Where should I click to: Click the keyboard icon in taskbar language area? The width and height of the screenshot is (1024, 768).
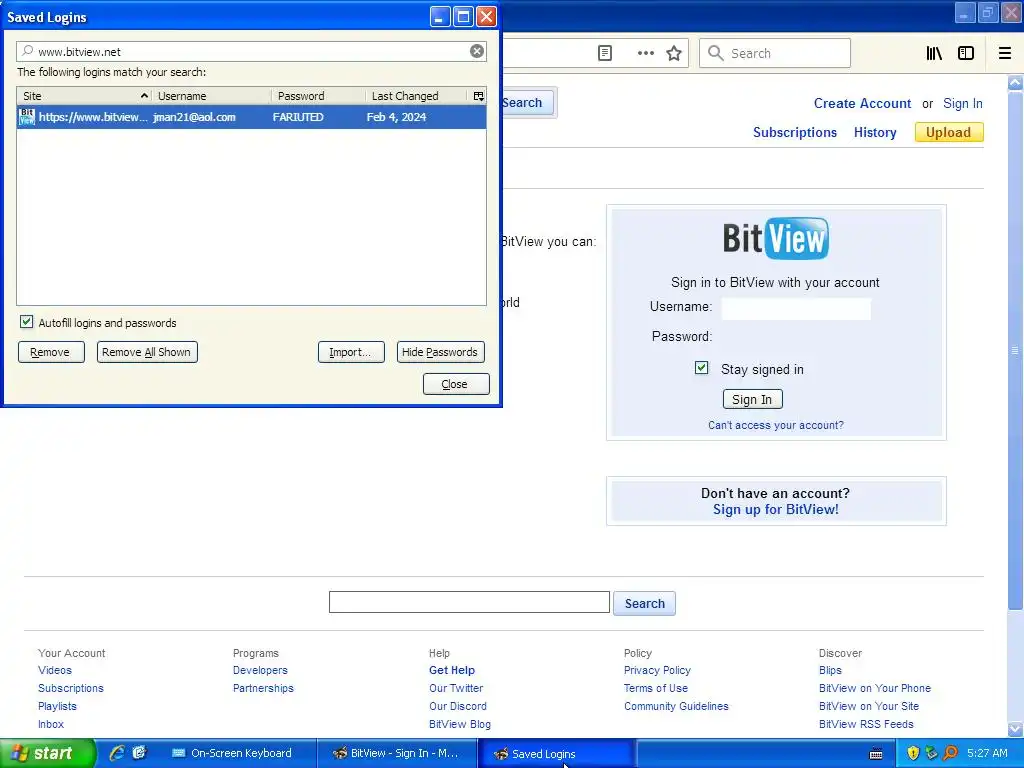876,754
